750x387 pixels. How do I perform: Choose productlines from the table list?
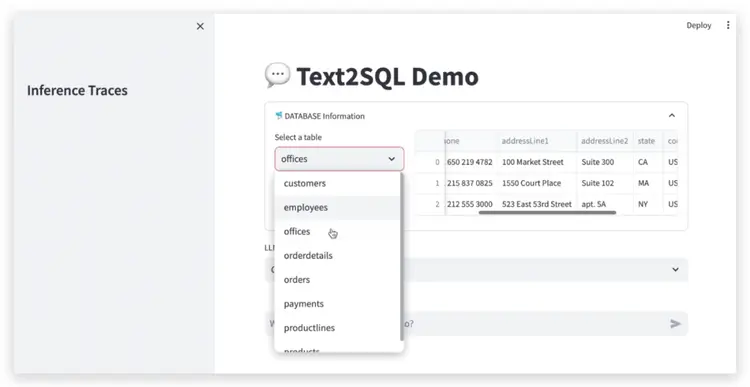337,328
